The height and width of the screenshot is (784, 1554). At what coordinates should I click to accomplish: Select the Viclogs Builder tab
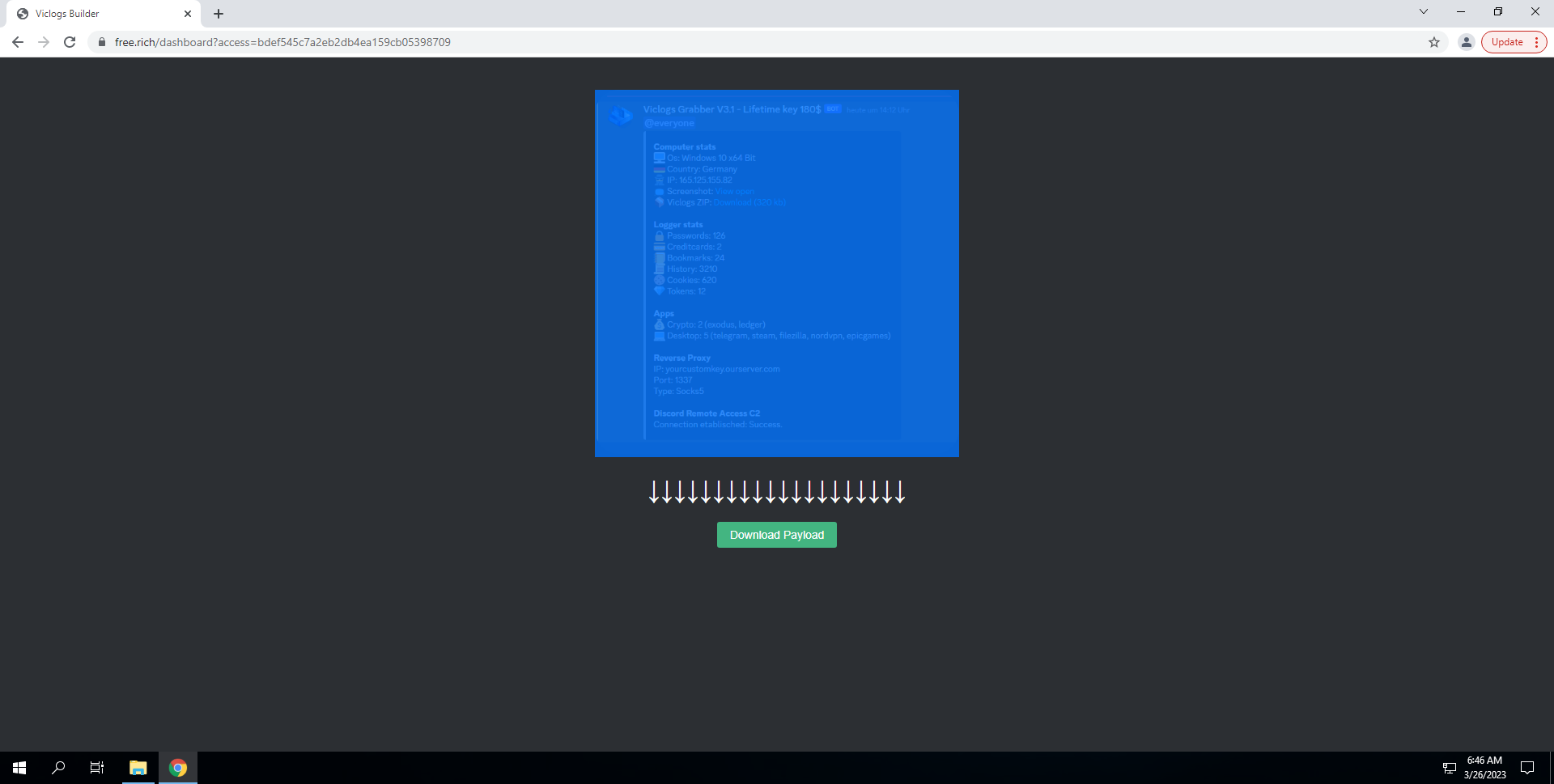(105, 14)
